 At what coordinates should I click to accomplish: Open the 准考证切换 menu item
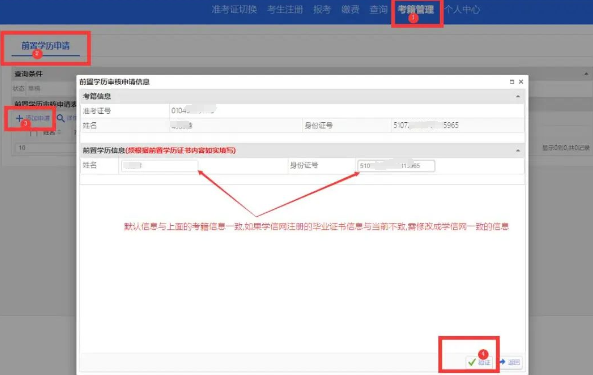(234, 9)
